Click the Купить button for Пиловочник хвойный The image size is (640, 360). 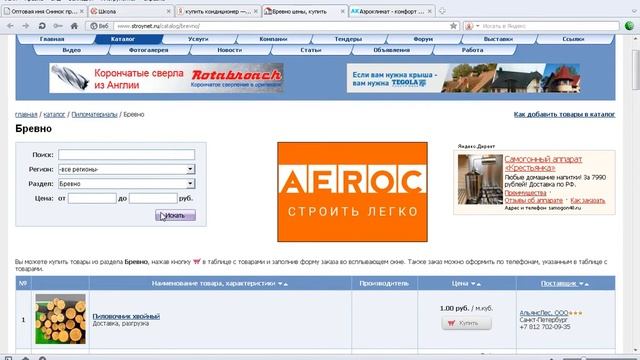tap(467, 323)
